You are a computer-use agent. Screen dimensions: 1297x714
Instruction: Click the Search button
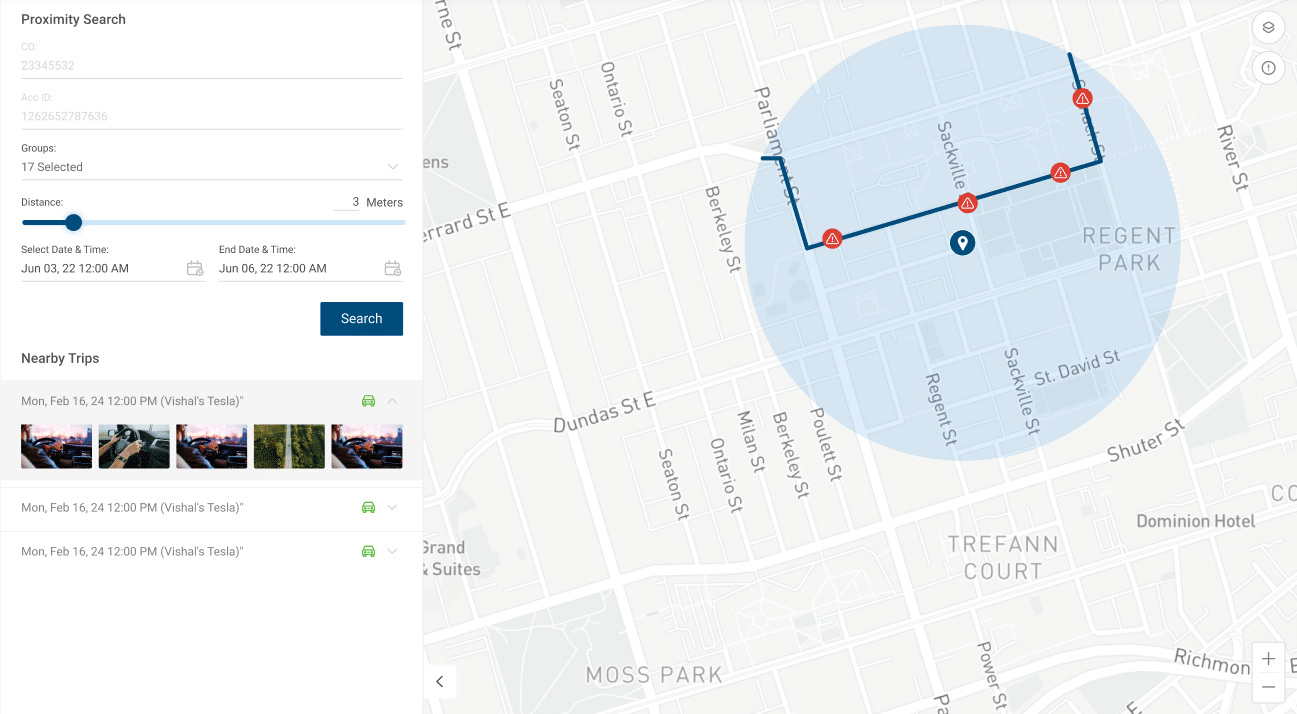coord(361,319)
